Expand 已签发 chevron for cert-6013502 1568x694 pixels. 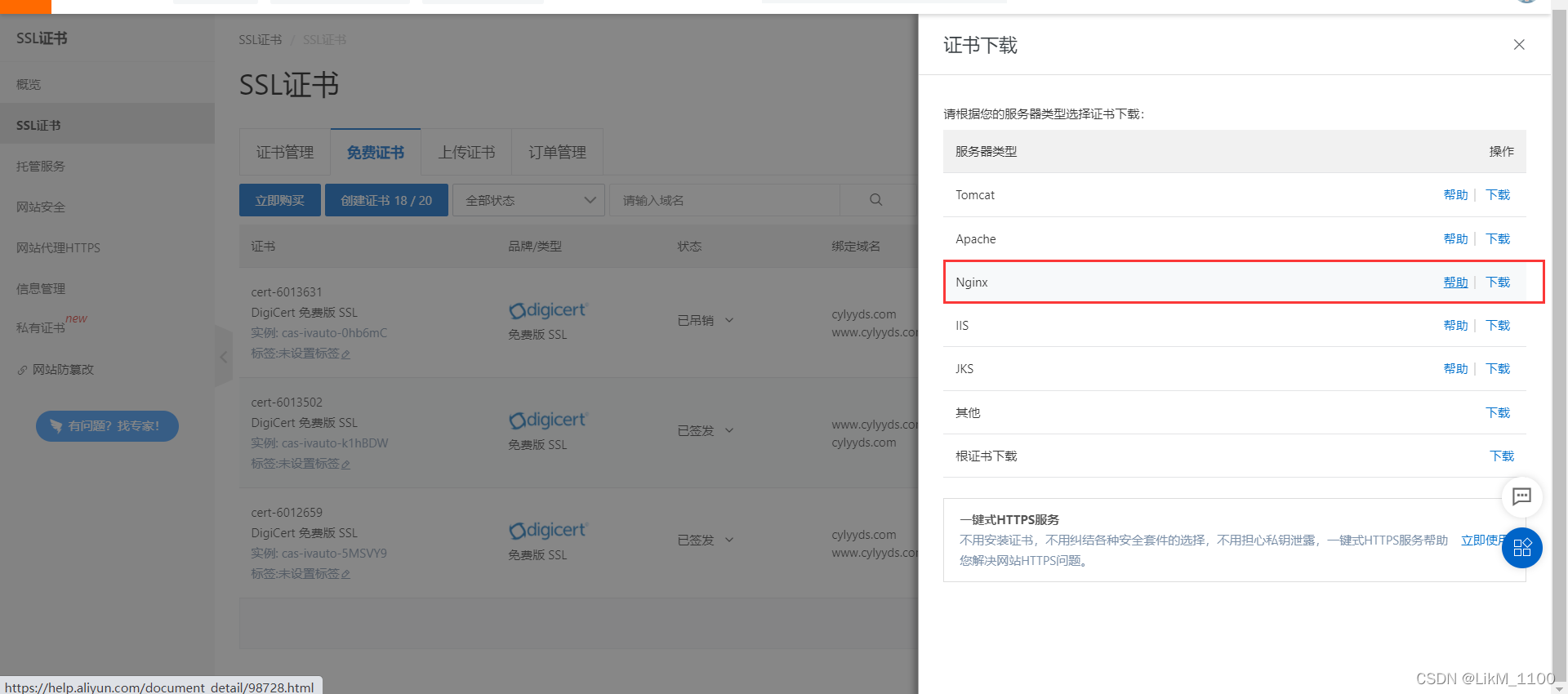tap(729, 430)
